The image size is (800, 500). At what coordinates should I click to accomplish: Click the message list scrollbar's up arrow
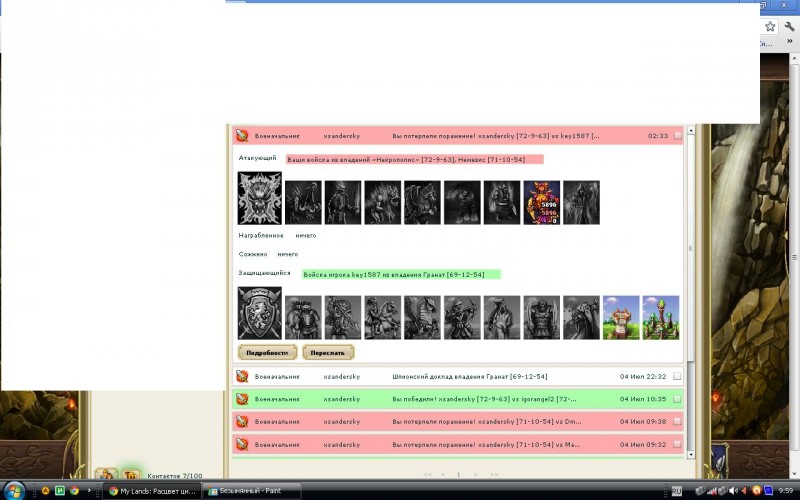click(x=691, y=131)
